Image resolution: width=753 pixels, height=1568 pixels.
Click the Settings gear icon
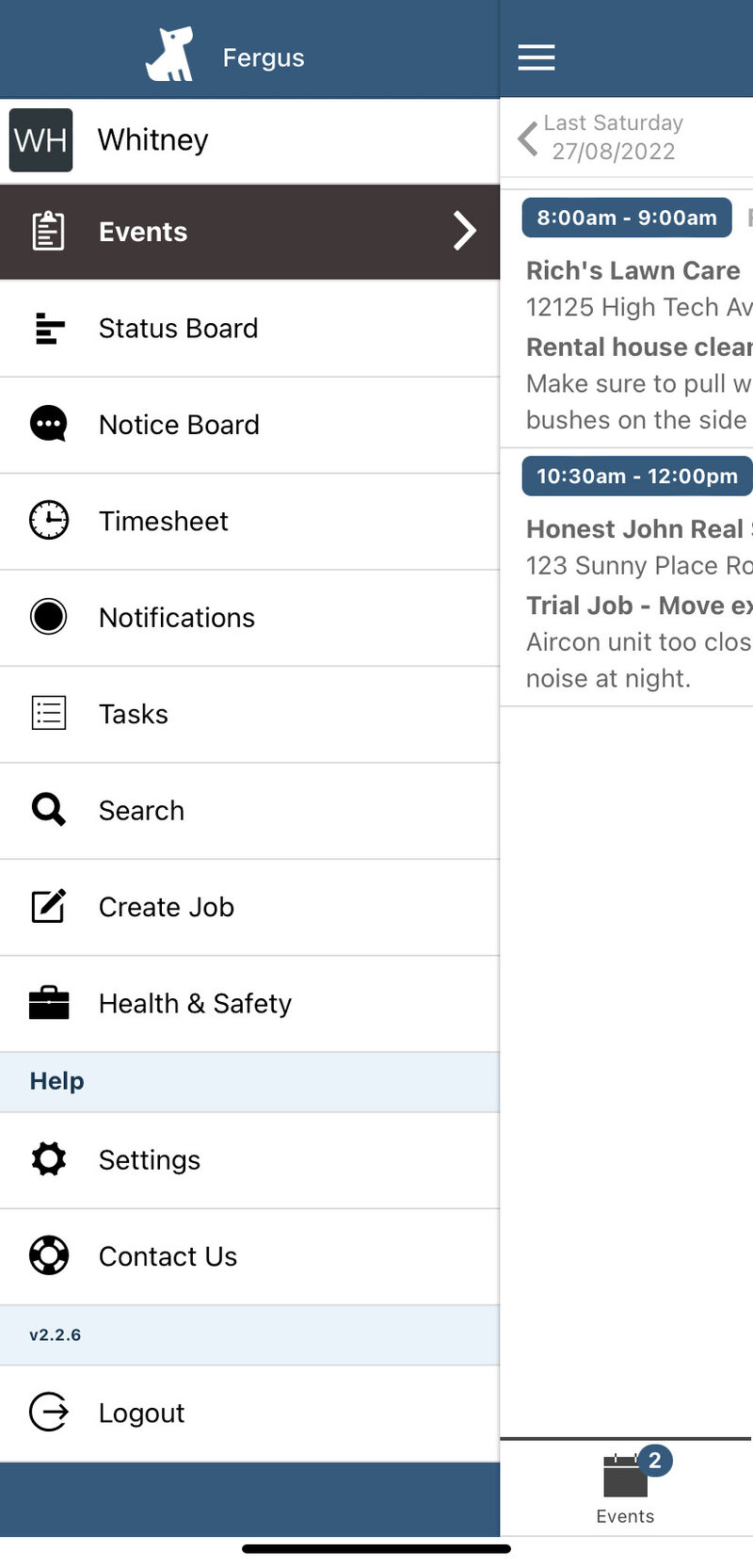click(x=49, y=1159)
